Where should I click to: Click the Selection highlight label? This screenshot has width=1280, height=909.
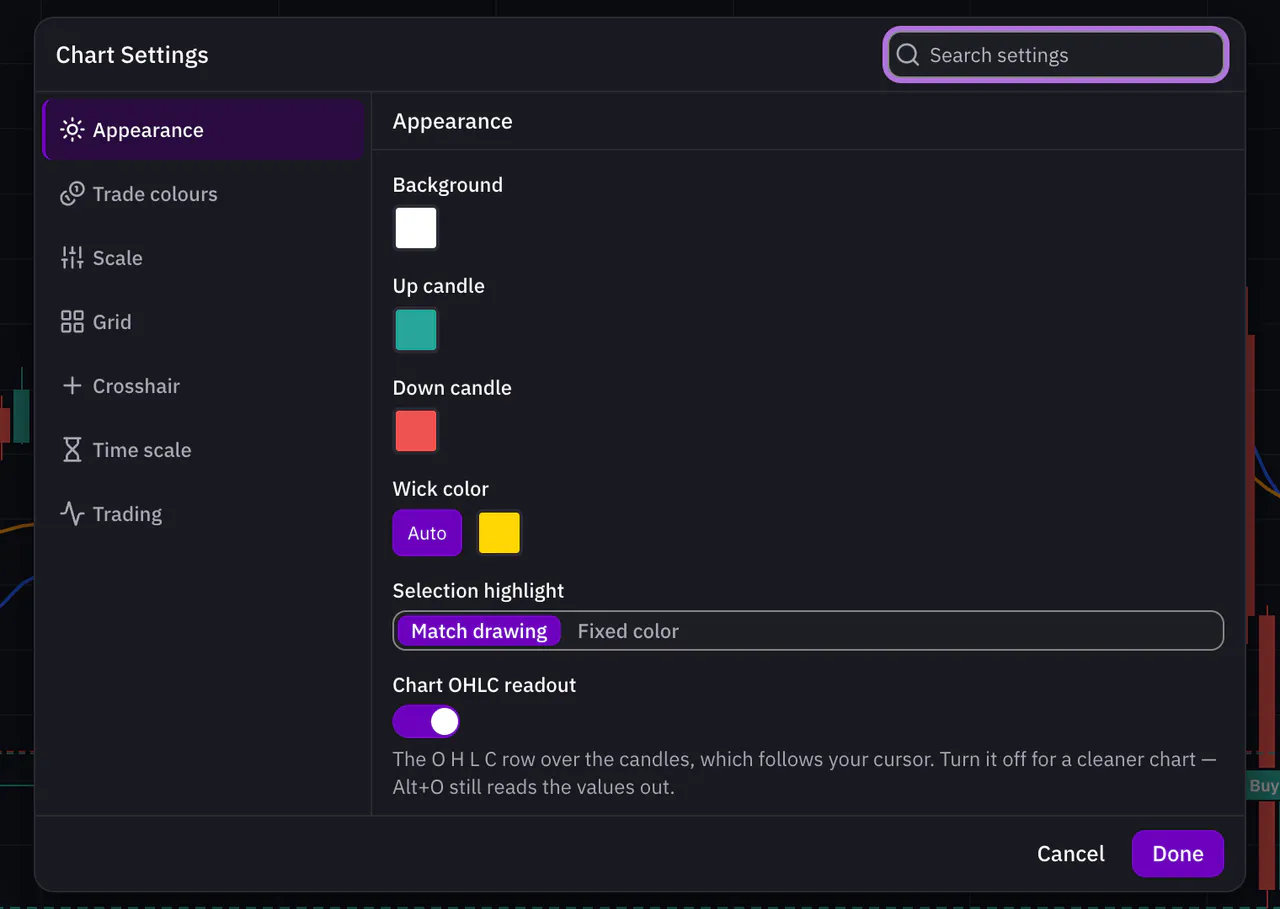coord(478,590)
